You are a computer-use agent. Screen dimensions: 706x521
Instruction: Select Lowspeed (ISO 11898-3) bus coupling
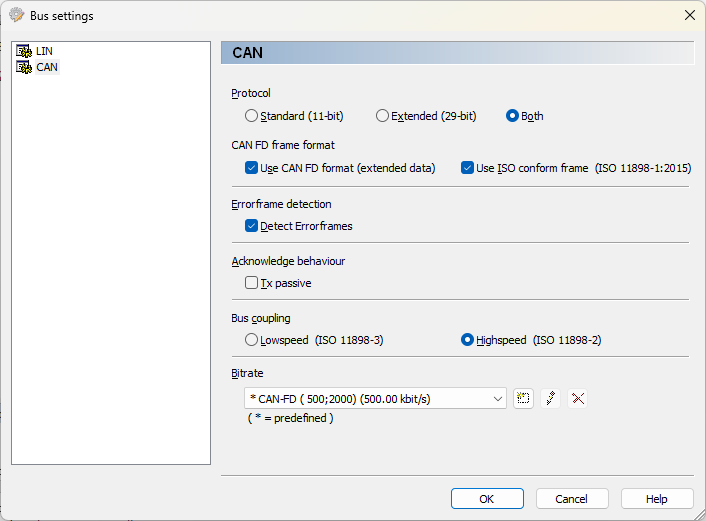coord(252,340)
